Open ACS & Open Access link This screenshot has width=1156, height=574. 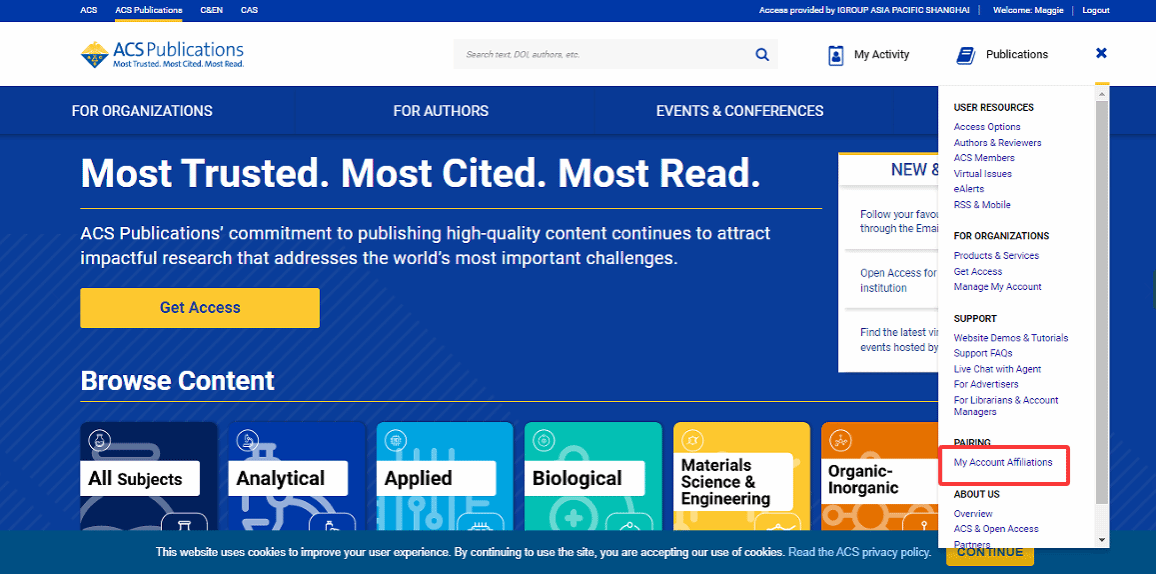point(996,528)
